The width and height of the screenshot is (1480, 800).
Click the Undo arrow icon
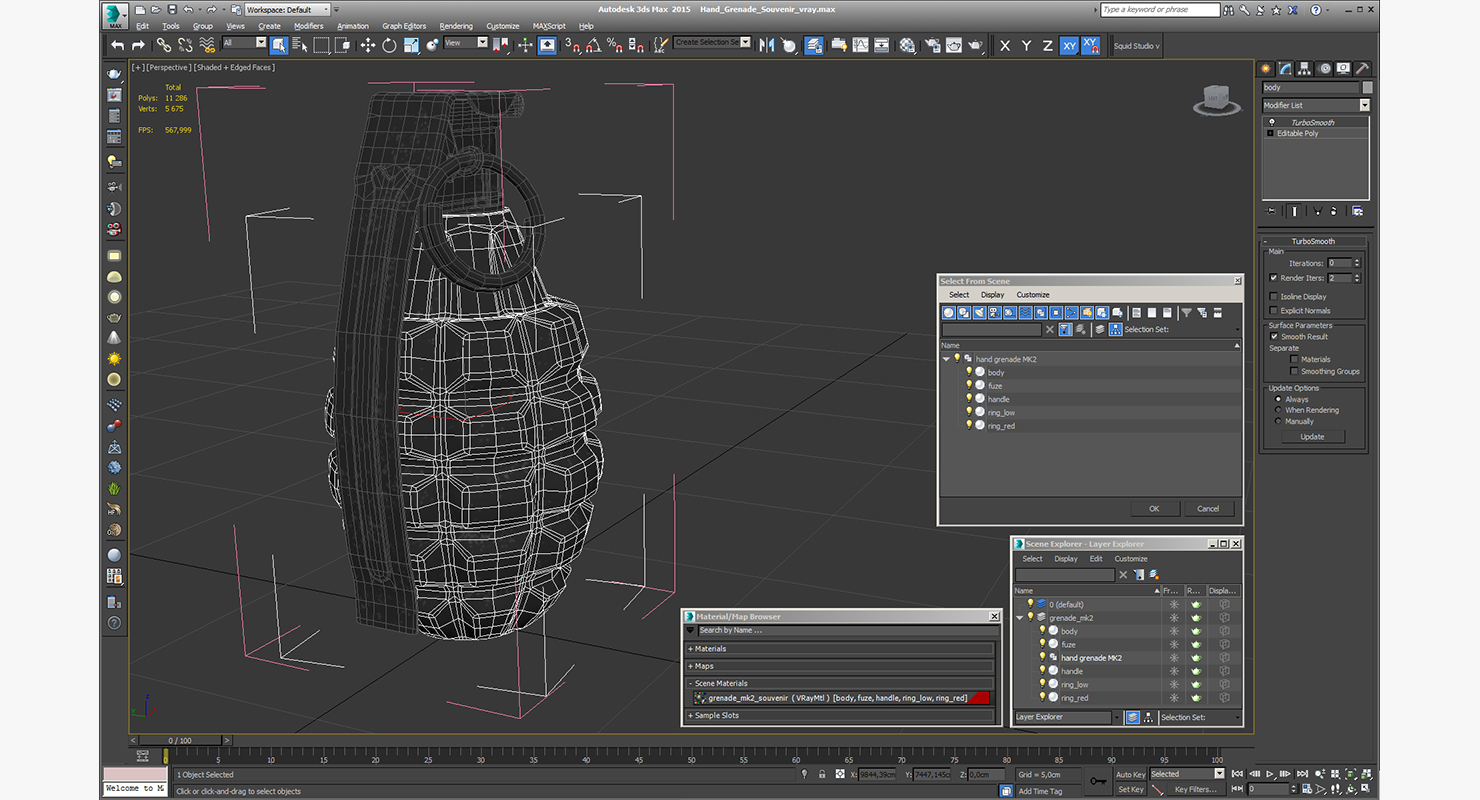tap(118, 45)
